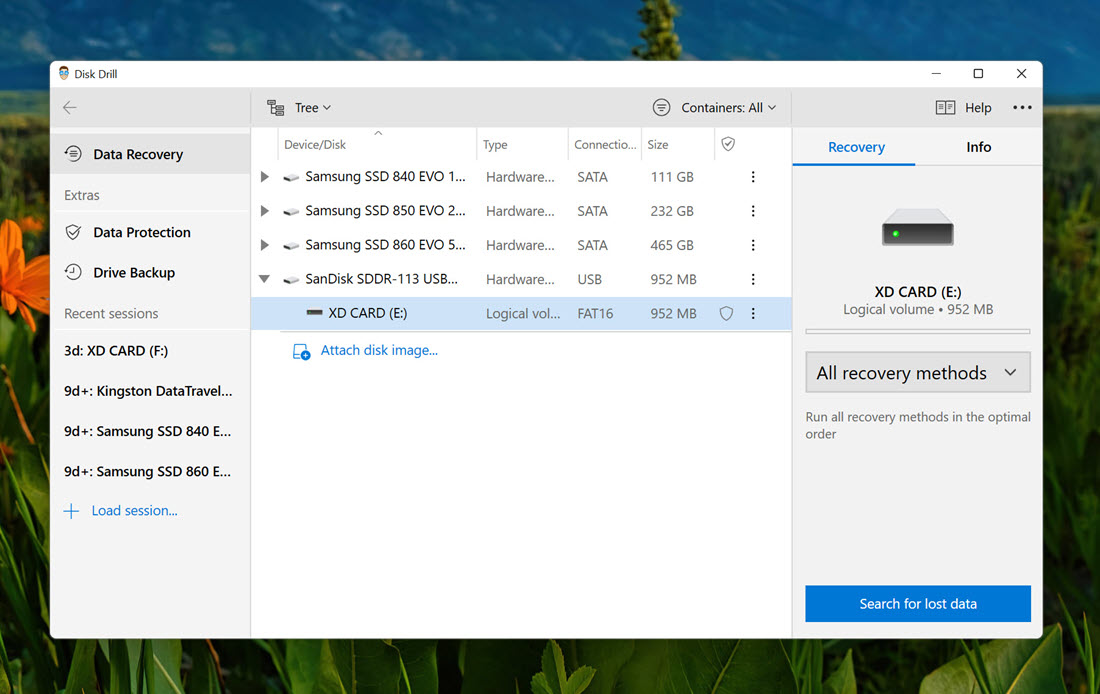The image size is (1100, 694).
Task: Open options menu for SanDisk SDDR-113
Action: [753, 279]
